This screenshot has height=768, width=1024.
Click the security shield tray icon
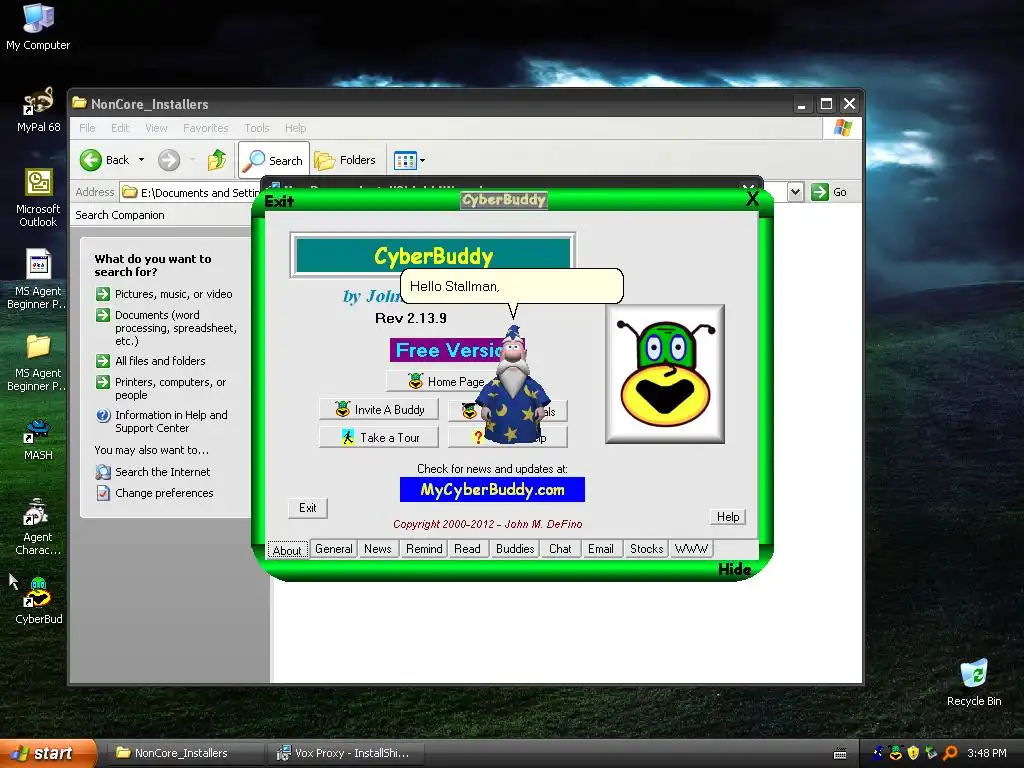[913, 753]
